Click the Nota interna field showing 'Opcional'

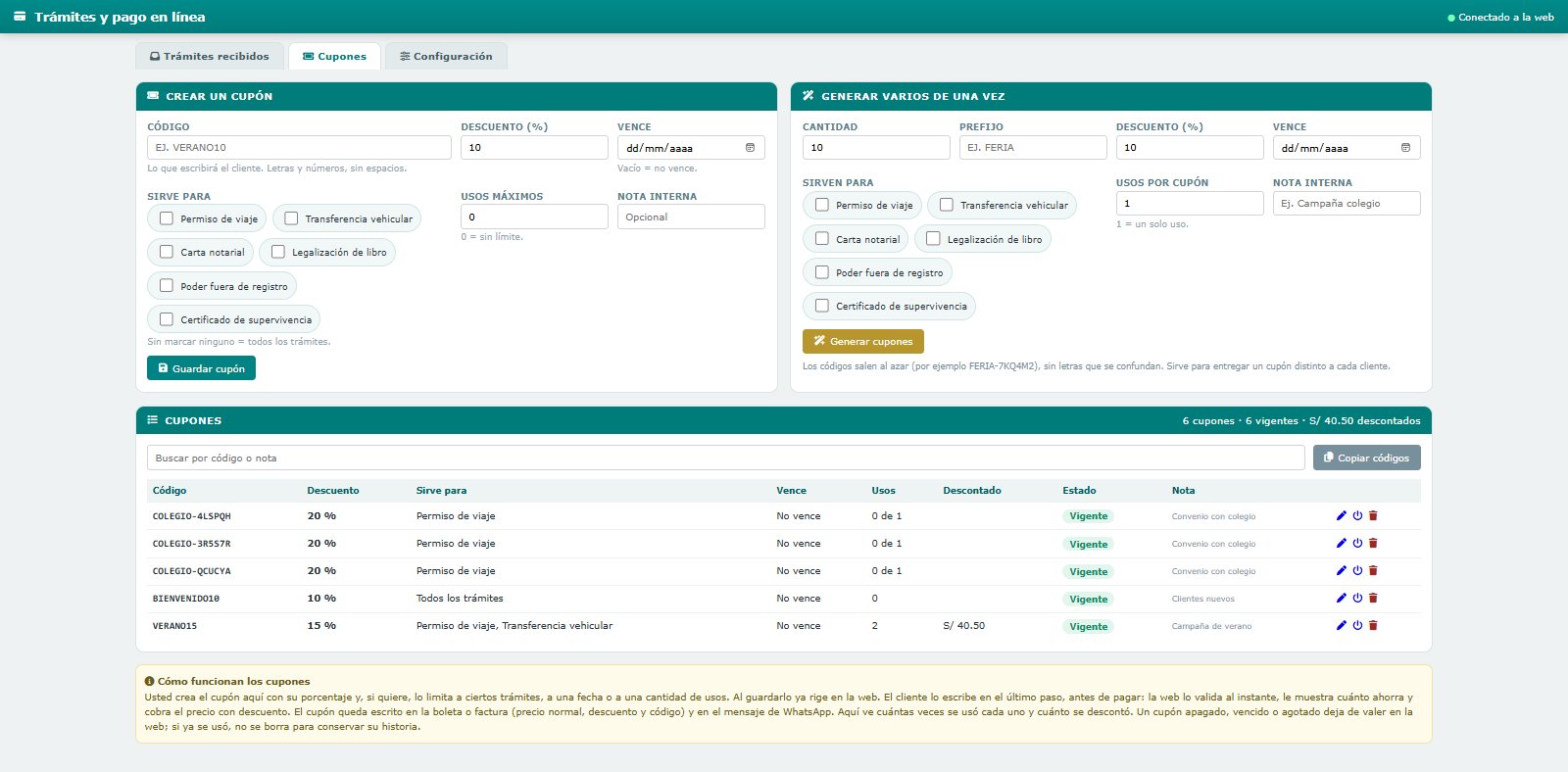click(691, 217)
